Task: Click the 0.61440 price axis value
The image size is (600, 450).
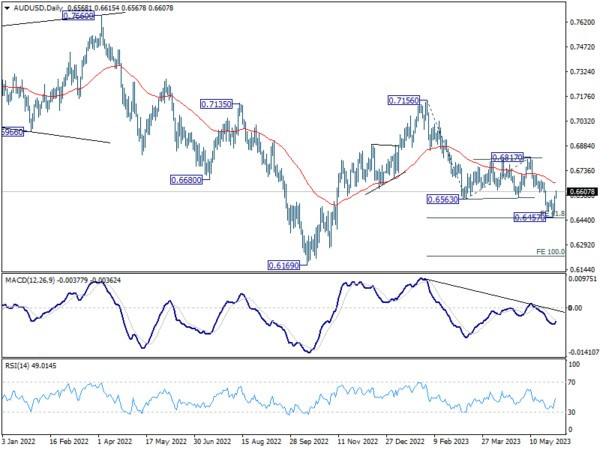Action: (583, 270)
